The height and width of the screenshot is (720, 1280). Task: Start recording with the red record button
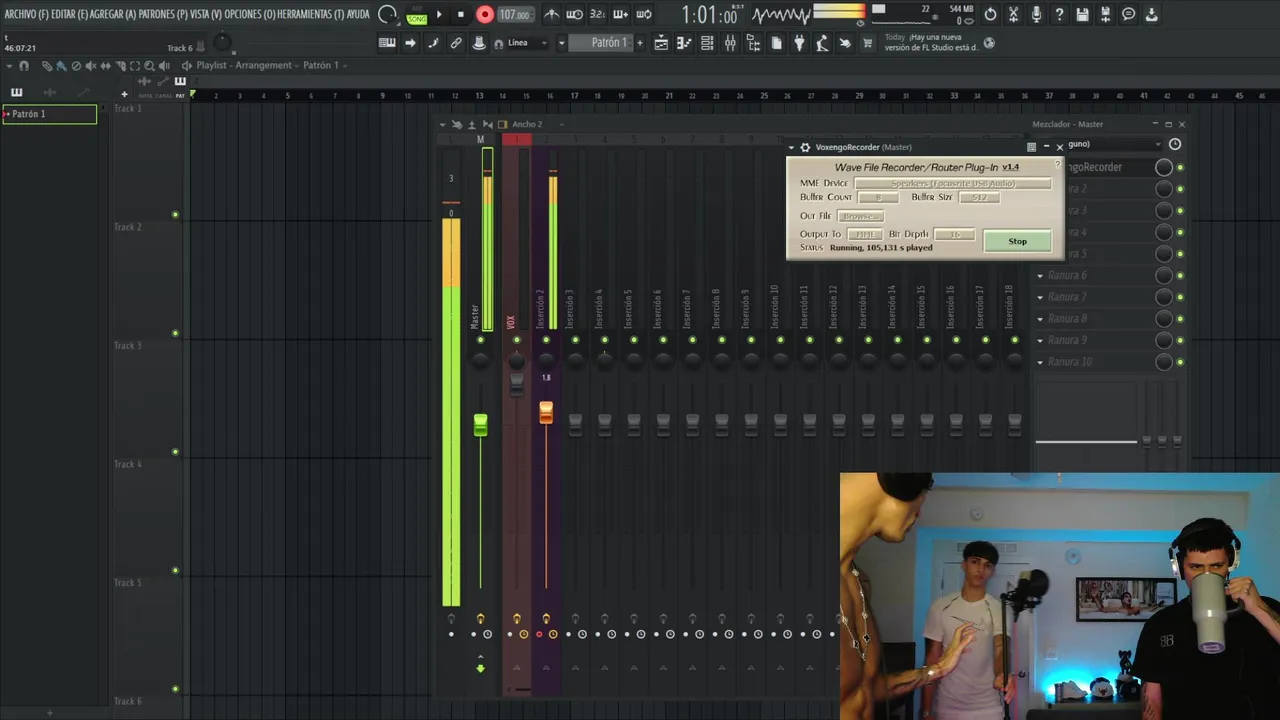click(x=485, y=14)
